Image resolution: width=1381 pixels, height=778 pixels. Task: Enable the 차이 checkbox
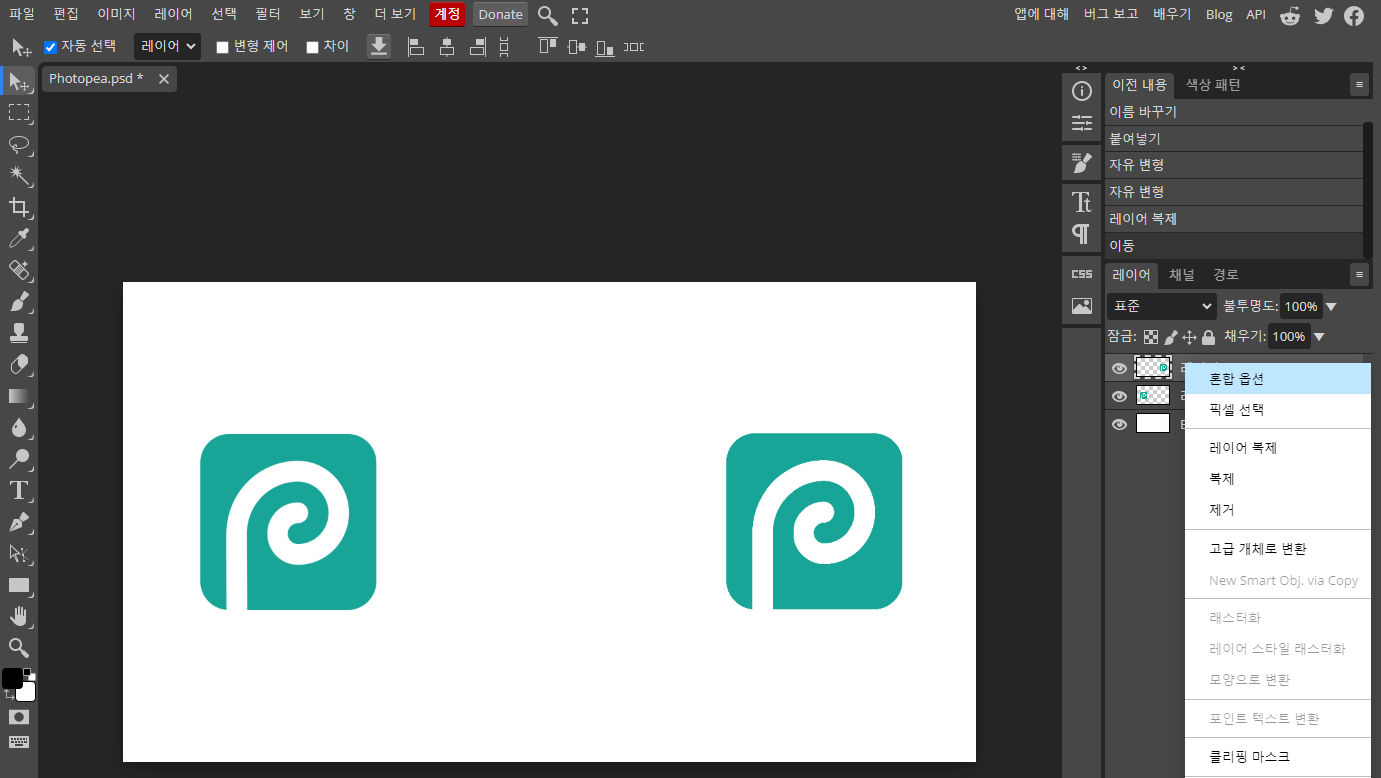pyautogui.click(x=312, y=47)
